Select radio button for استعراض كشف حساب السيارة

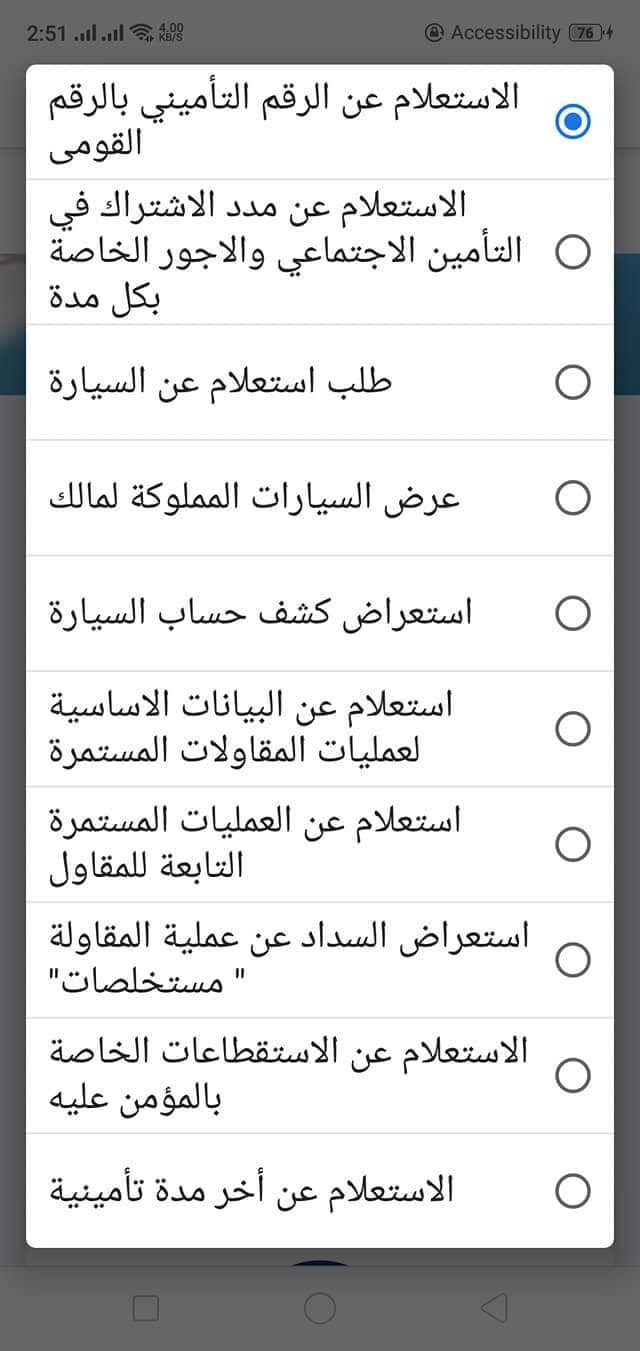coord(572,613)
